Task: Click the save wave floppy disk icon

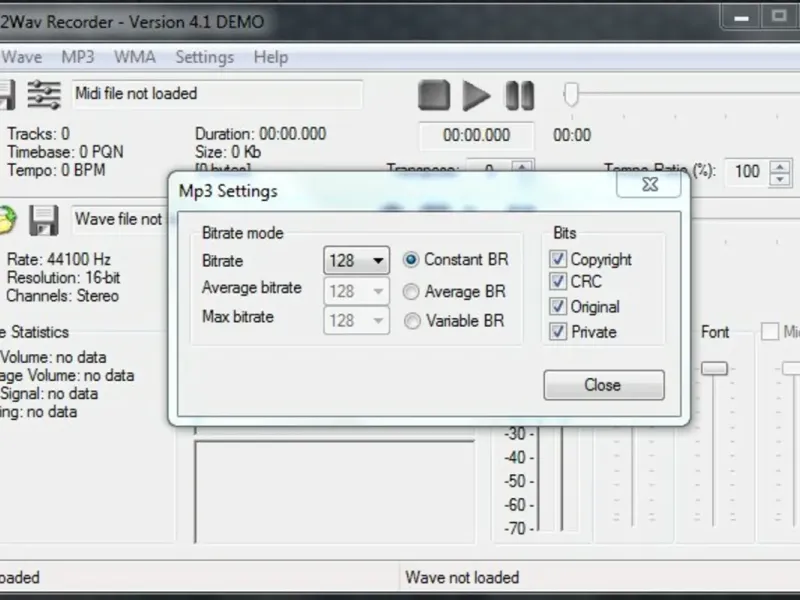Action: (43, 220)
